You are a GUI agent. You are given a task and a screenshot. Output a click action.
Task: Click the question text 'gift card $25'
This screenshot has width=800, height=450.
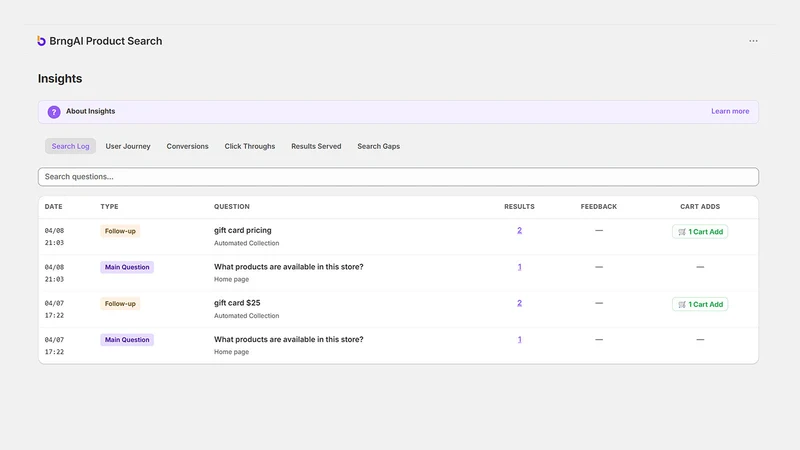[x=237, y=303]
